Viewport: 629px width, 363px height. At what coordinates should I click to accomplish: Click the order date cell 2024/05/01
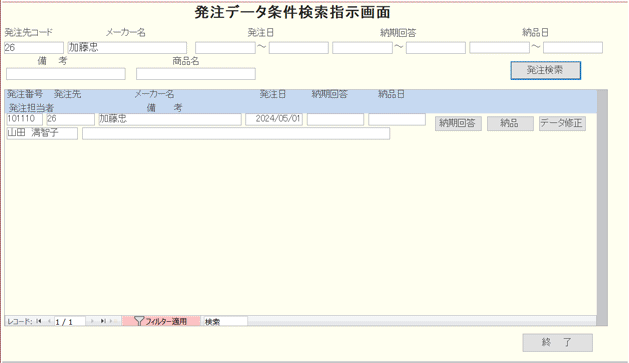coord(274,119)
